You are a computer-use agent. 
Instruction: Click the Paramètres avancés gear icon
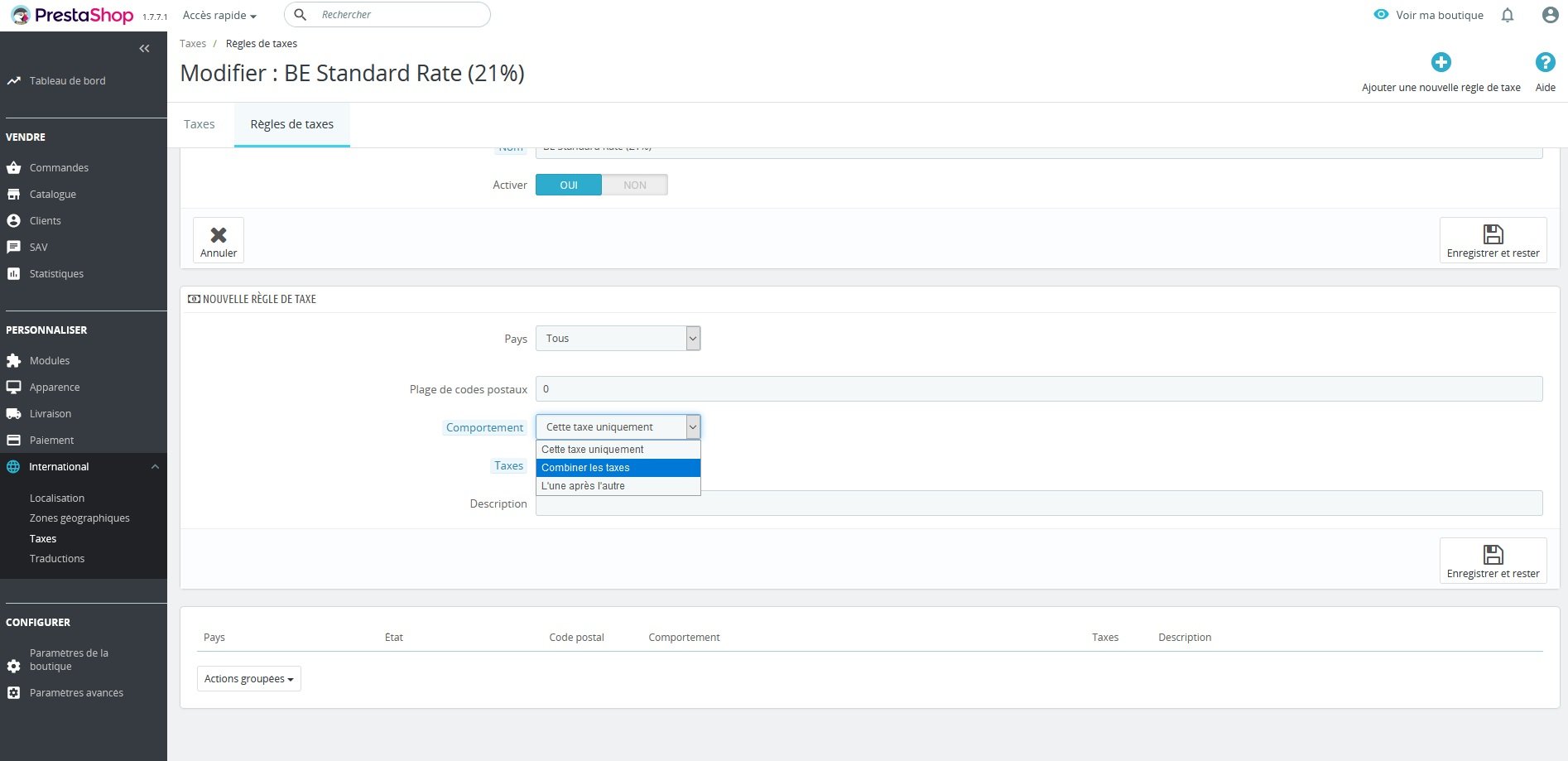[x=13, y=692]
